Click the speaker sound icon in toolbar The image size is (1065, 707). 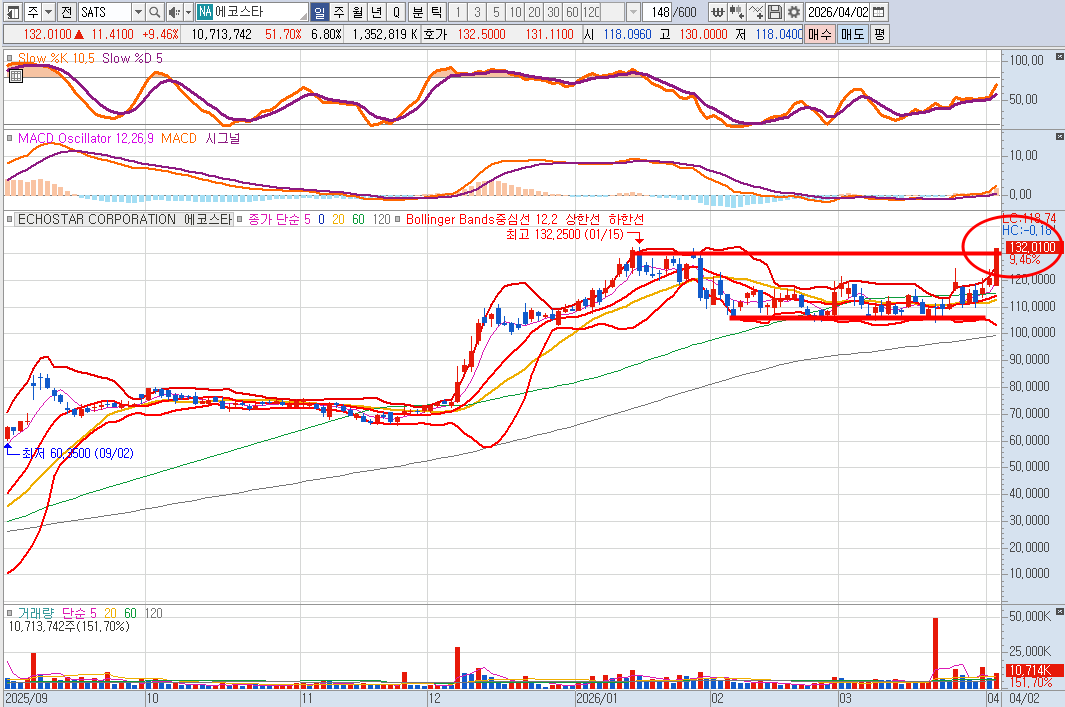(x=175, y=12)
